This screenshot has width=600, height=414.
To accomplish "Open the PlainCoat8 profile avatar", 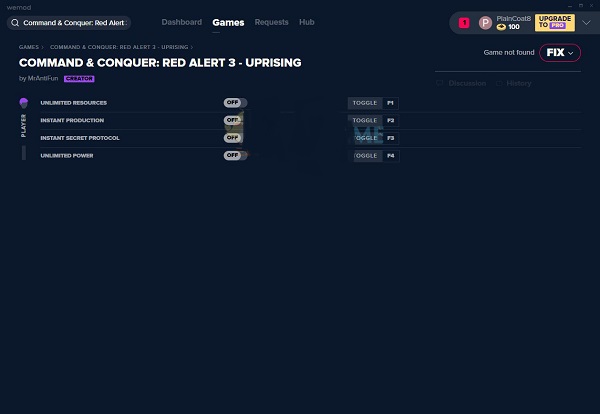I will [x=485, y=23].
